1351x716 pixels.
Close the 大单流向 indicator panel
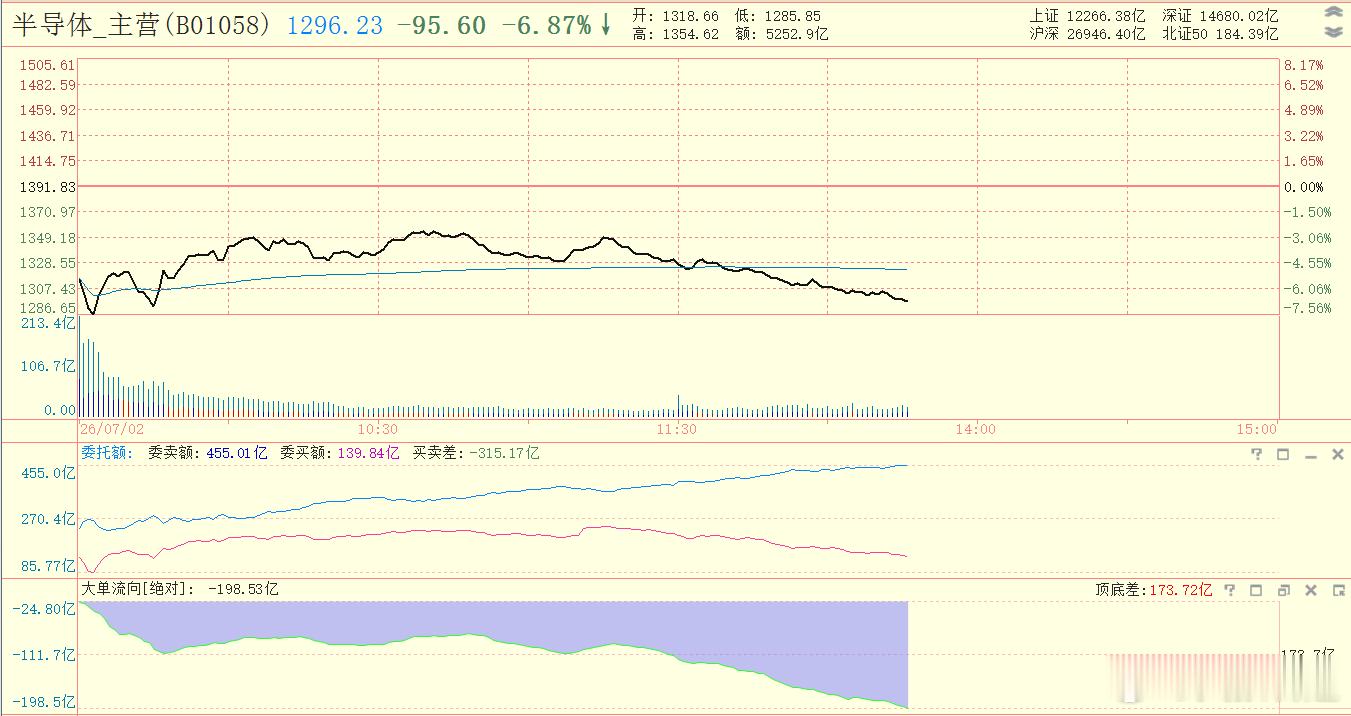pyautogui.click(x=1311, y=590)
